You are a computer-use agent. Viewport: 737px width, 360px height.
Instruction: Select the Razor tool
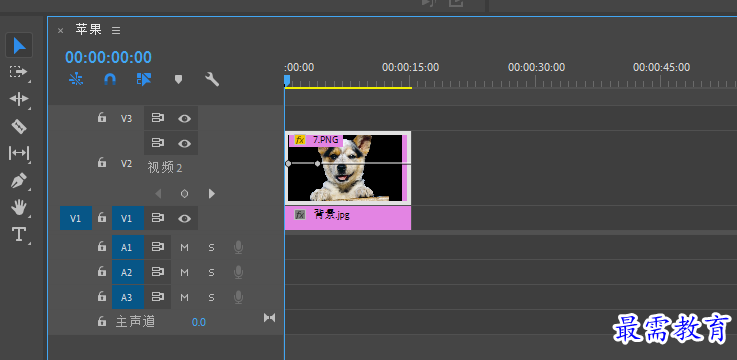tap(19, 126)
